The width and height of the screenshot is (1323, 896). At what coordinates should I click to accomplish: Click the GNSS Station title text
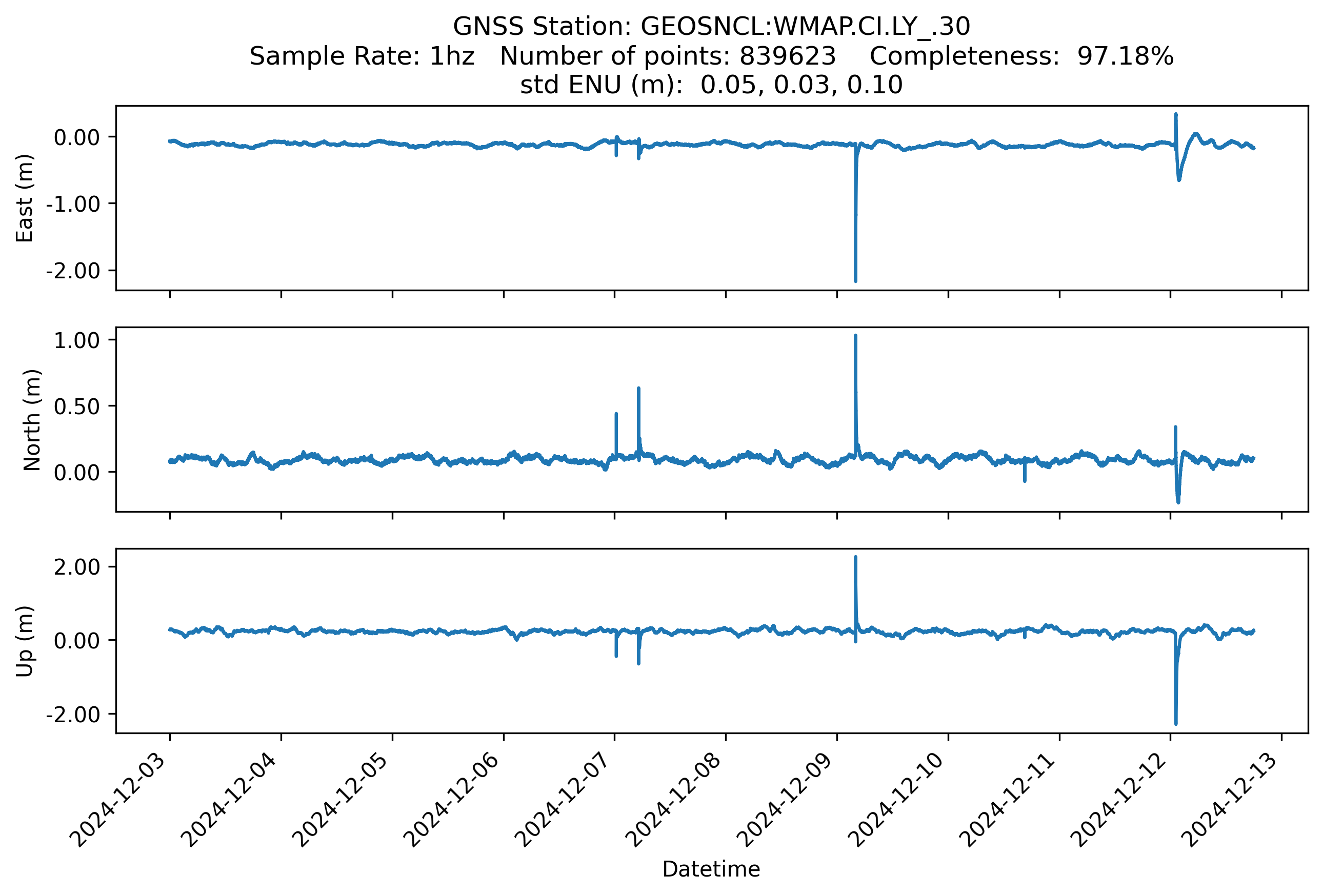coord(711,27)
